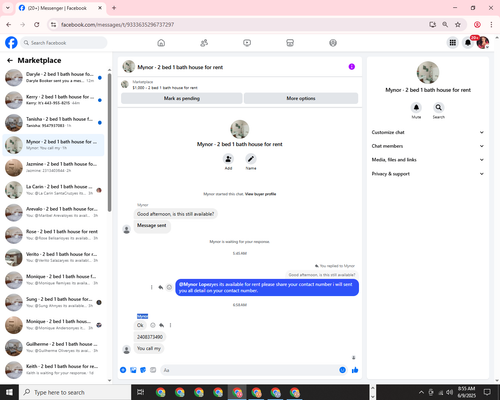Open Tanisha conversation in chat list

53,122
